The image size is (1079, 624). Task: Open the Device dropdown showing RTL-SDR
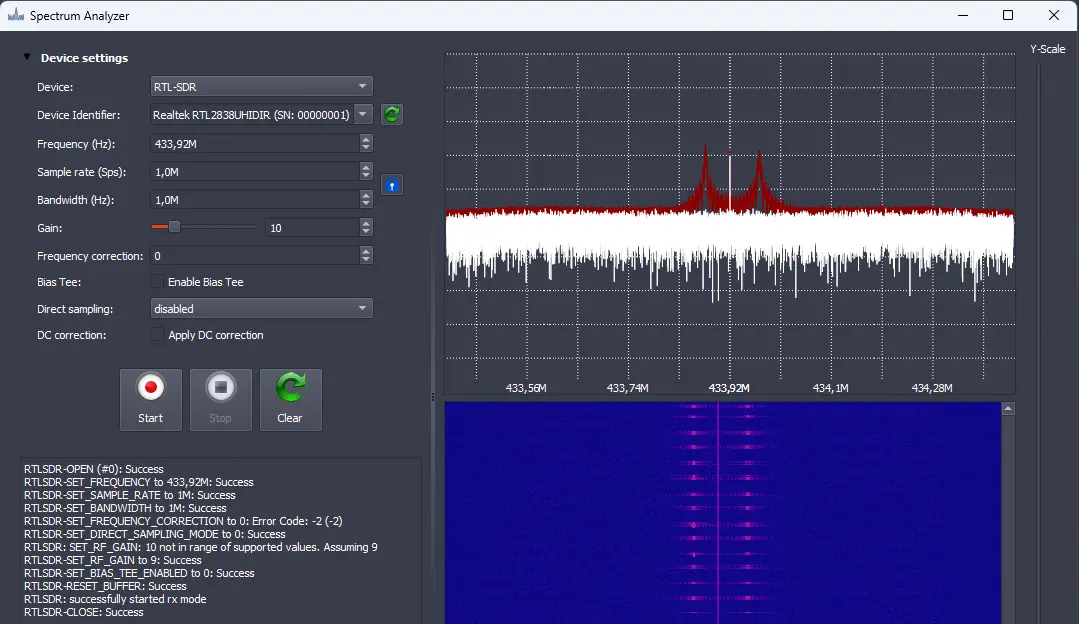(261, 87)
